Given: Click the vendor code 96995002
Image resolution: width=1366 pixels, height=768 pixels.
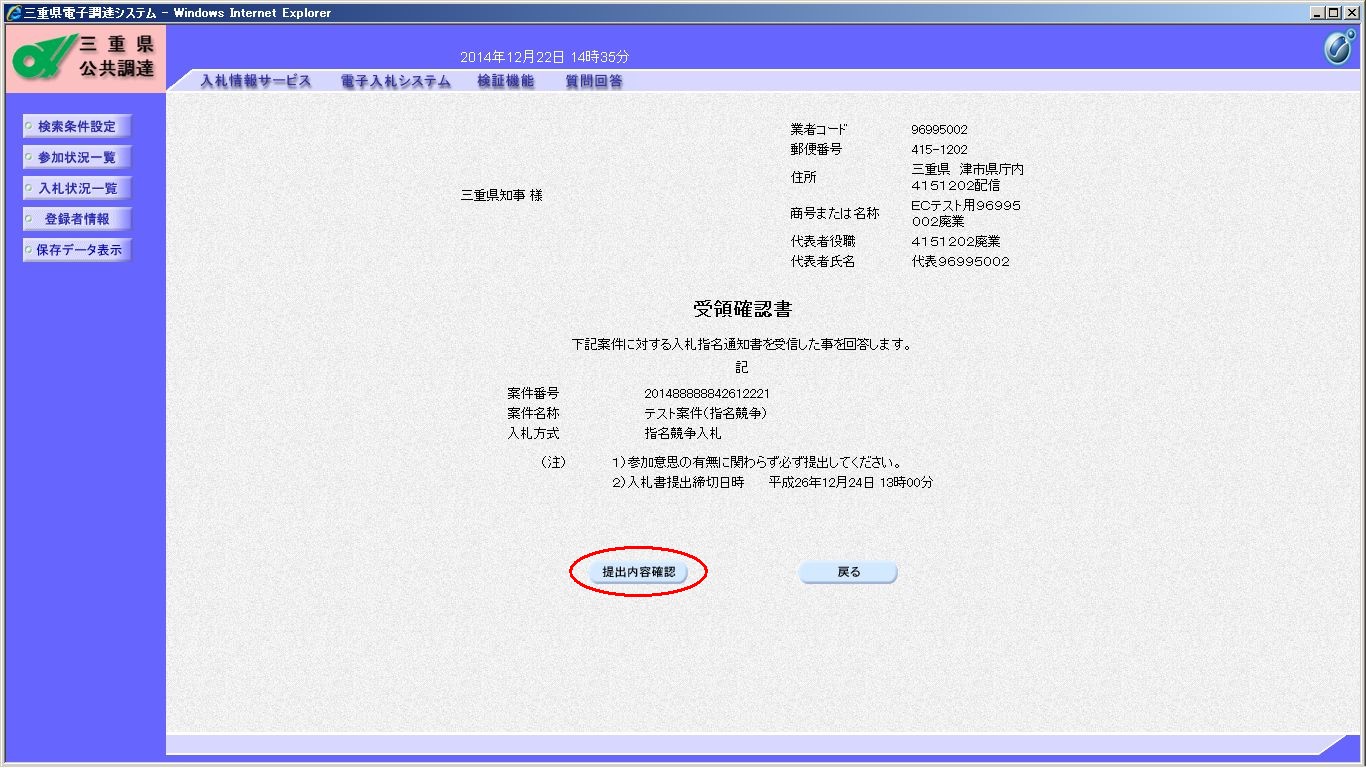Looking at the screenshot, I should (939, 130).
